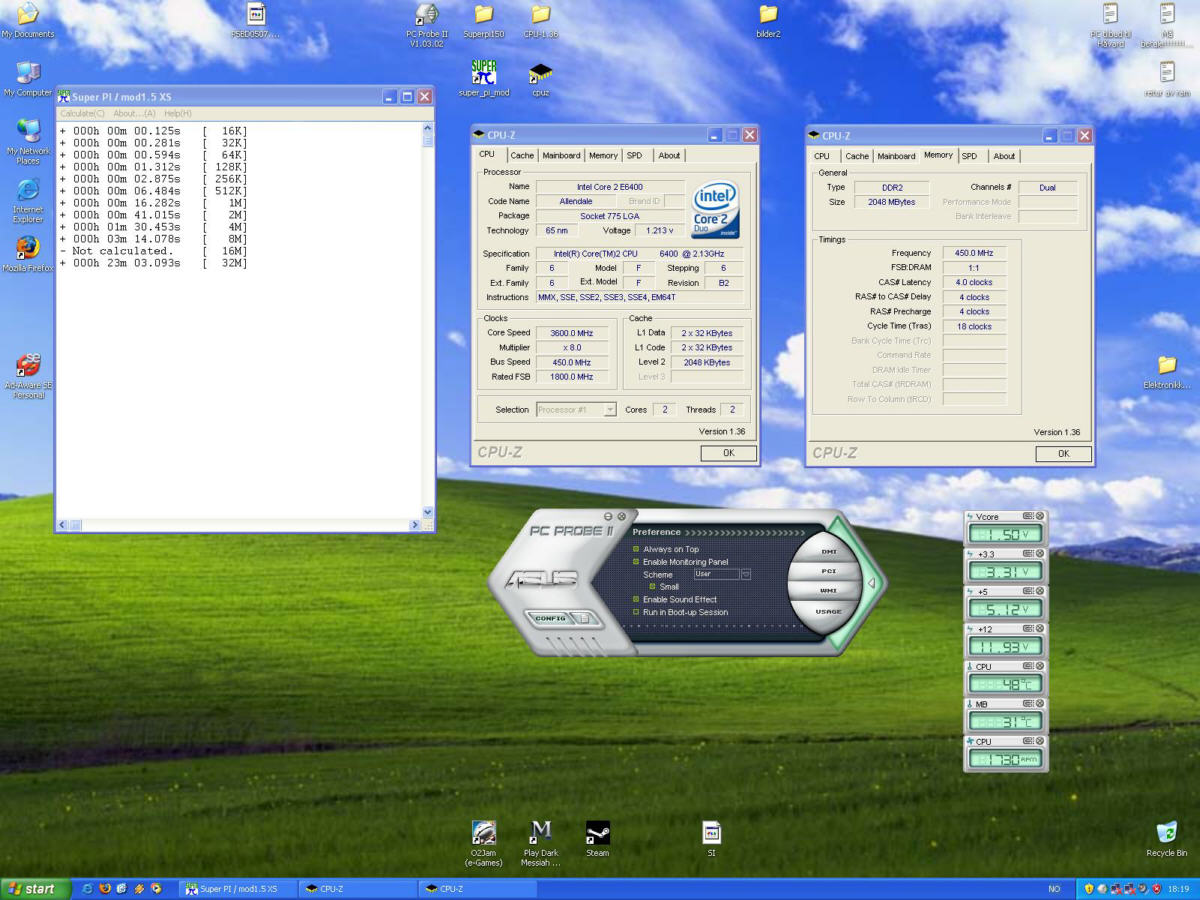1200x900 pixels.
Task: Open O2Jam (e-Games) desktop icon
Action: (x=484, y=843)
